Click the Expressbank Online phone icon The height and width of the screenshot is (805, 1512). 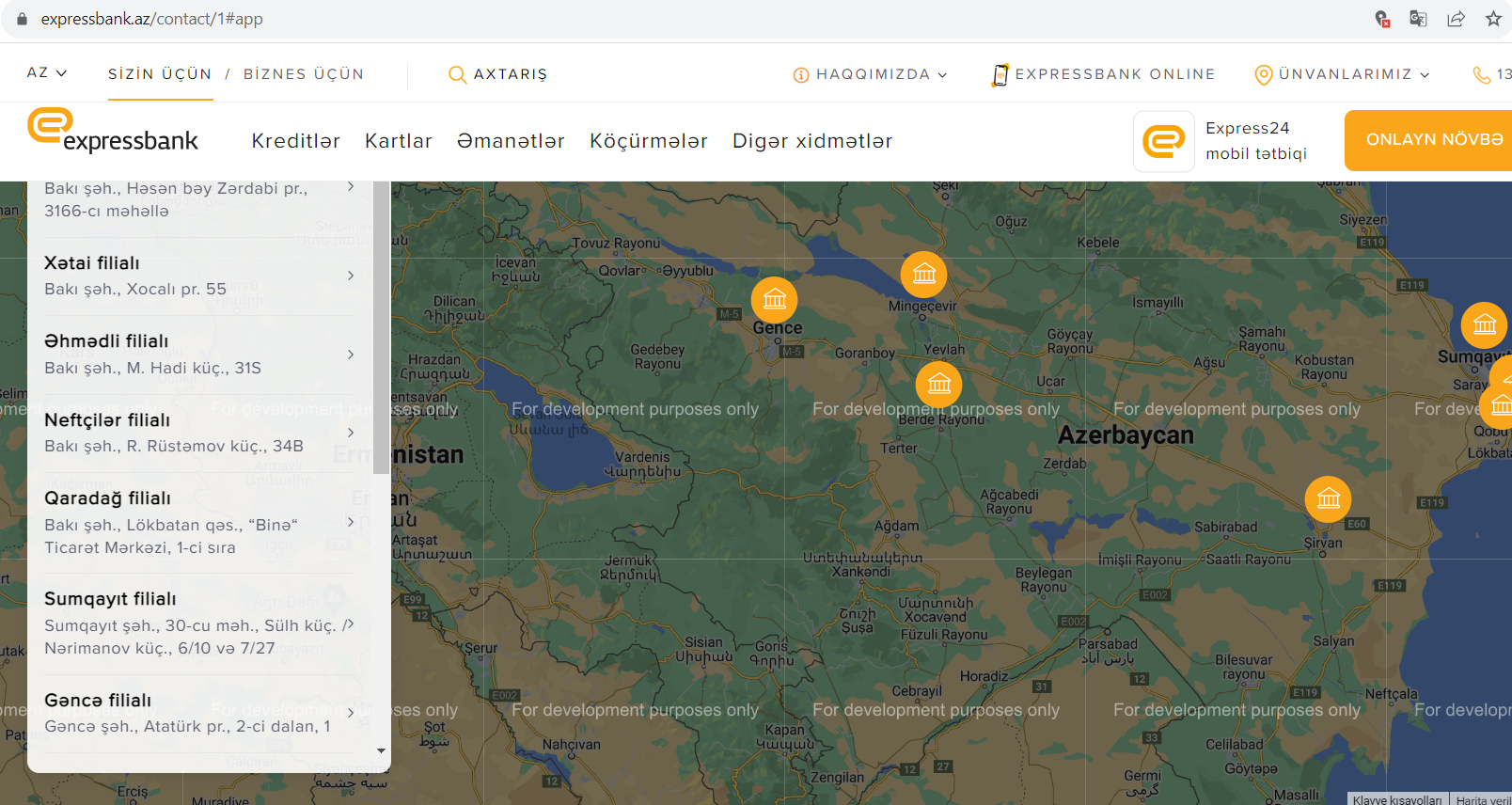[1000, 74]
